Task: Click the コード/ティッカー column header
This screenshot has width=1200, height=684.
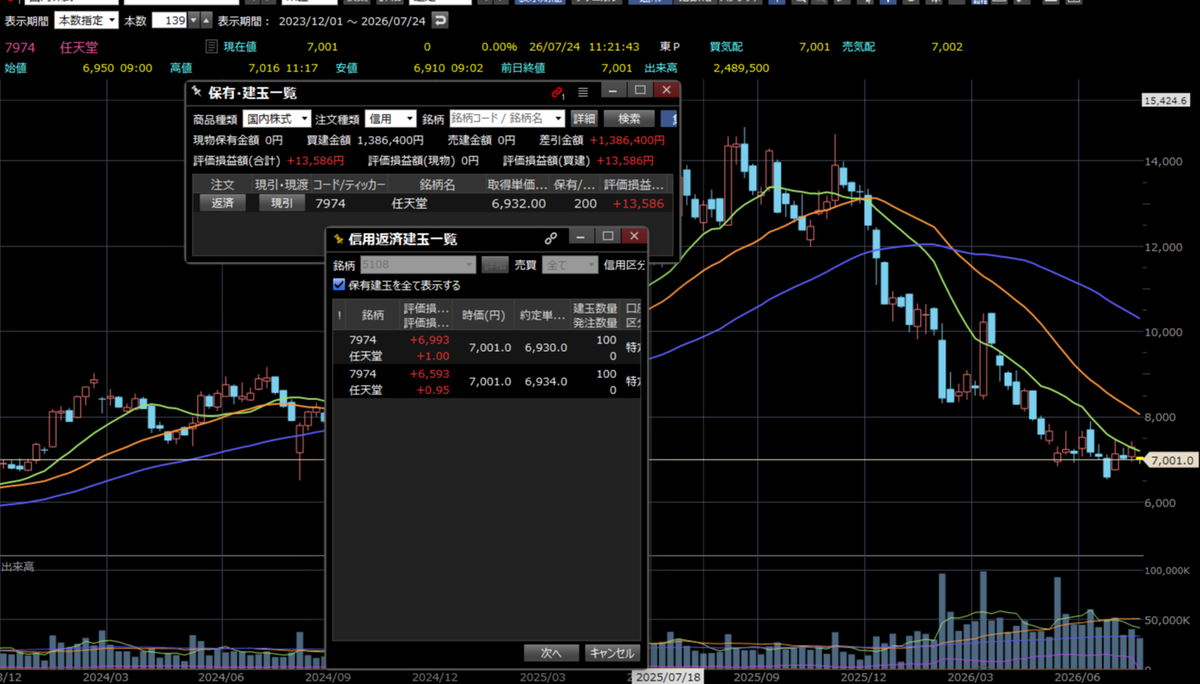Action: tap(349, 184)
